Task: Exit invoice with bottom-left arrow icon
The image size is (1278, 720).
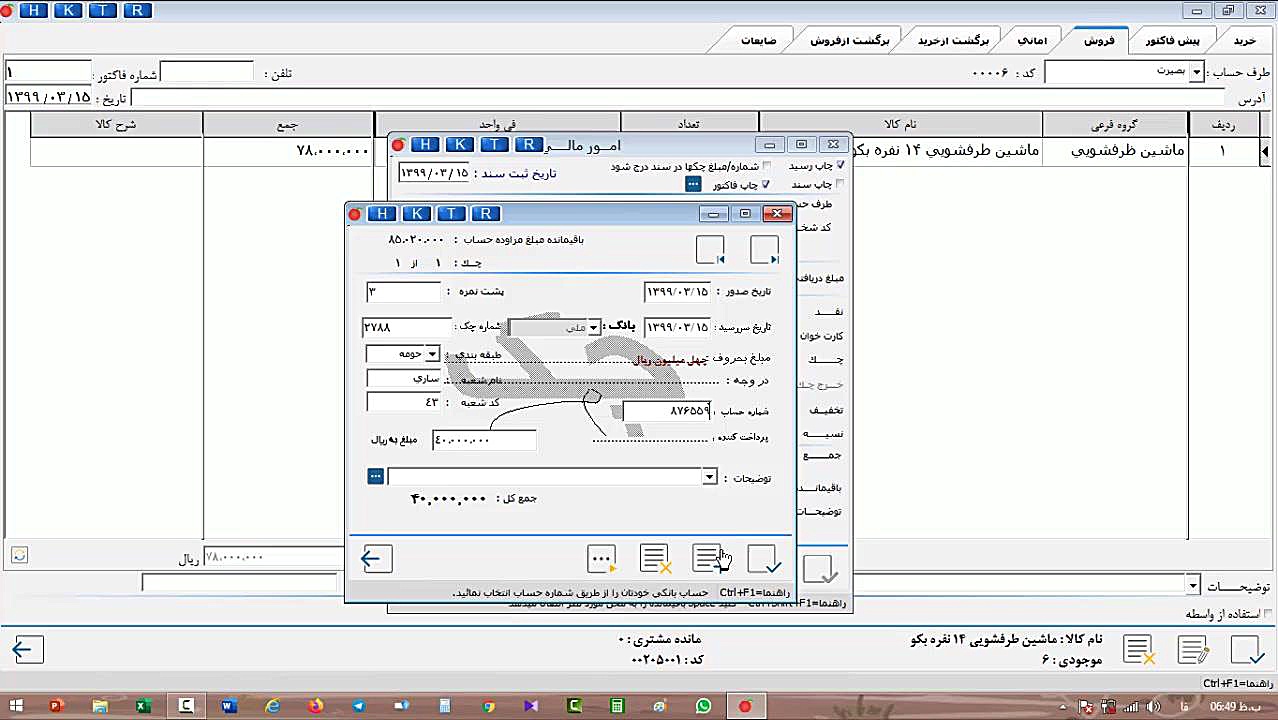Action: tap(27, 650)
